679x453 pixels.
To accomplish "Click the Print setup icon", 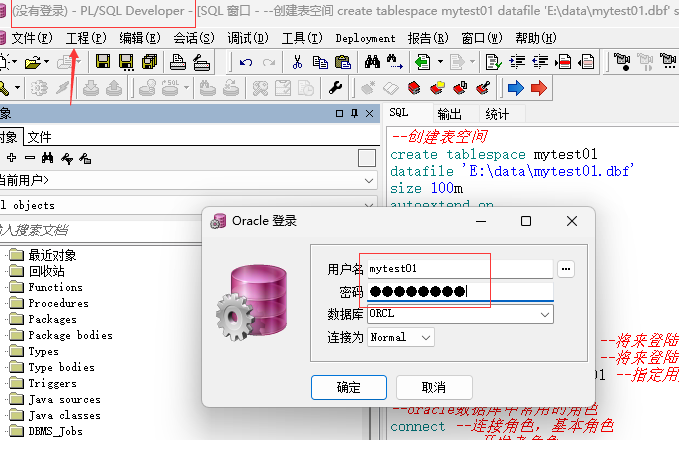I will (x=201, y=62).
